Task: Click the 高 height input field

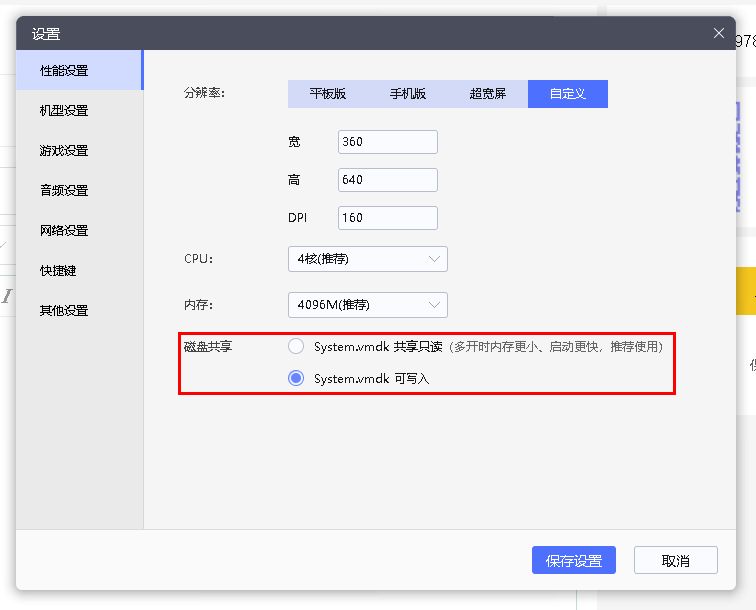Action: tap(387, 180)
